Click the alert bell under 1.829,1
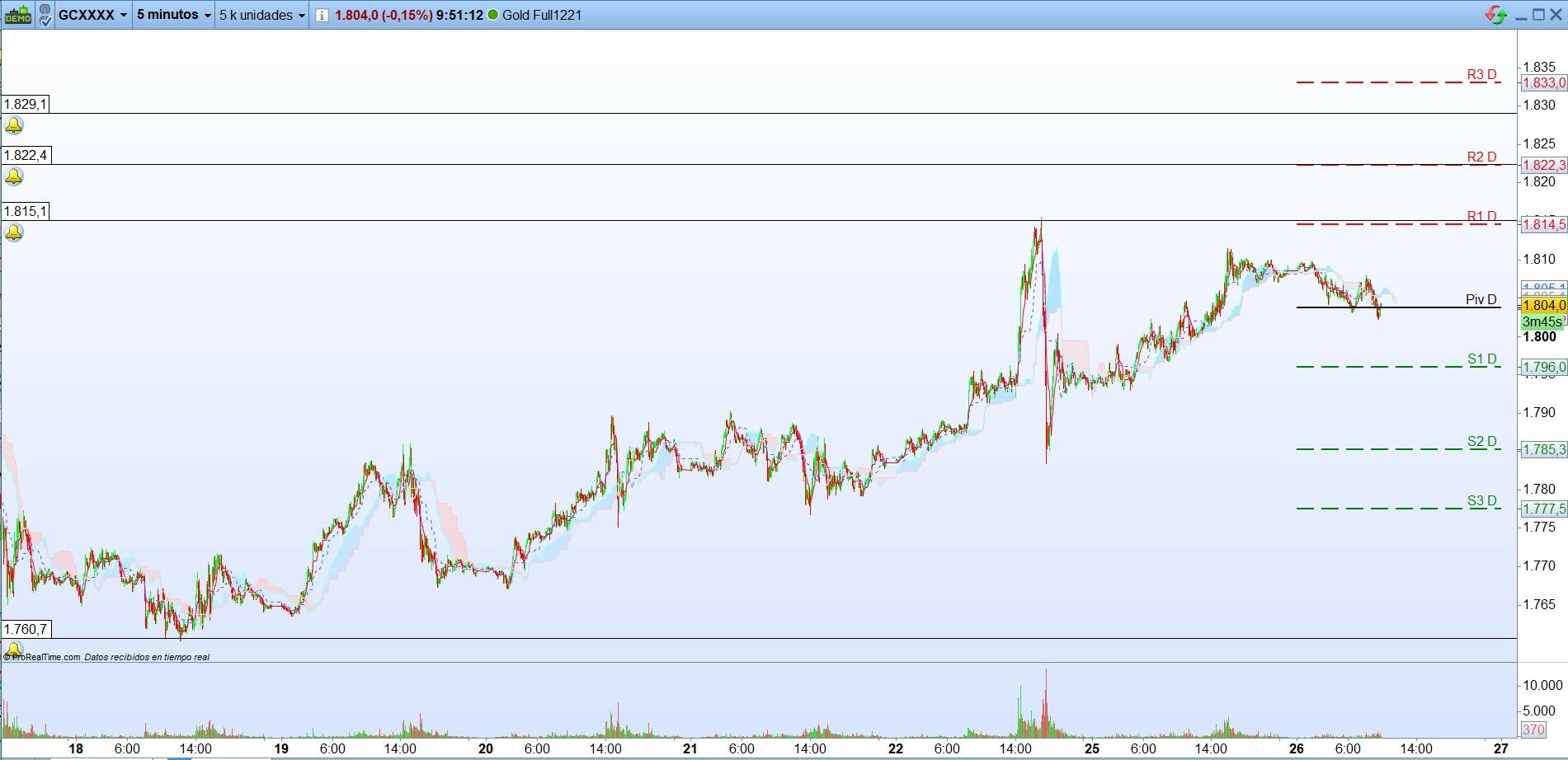Viewport: 1568px width, 760px height. 14,126
